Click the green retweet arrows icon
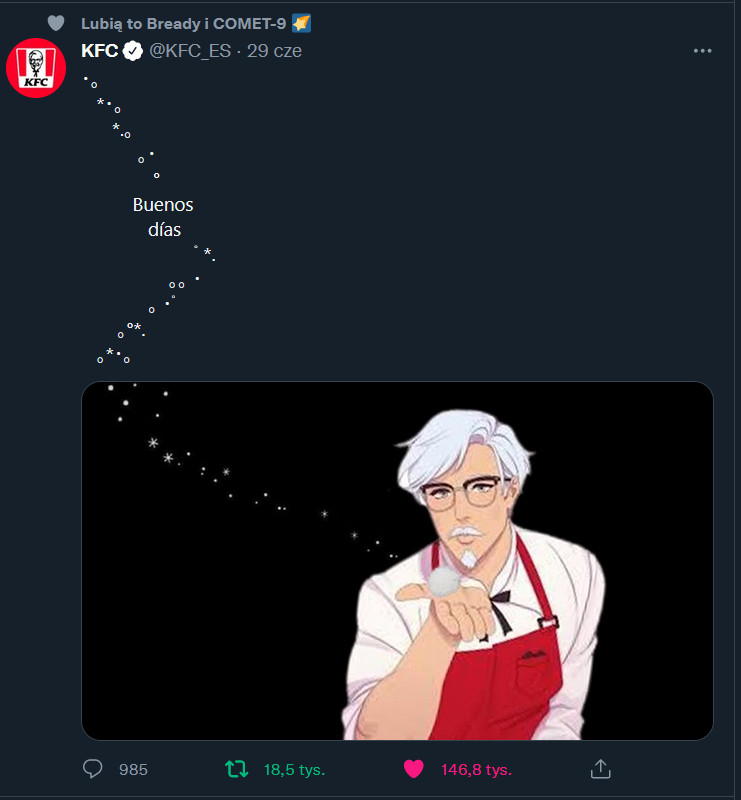The image size is (741, 800). [236, 769]
